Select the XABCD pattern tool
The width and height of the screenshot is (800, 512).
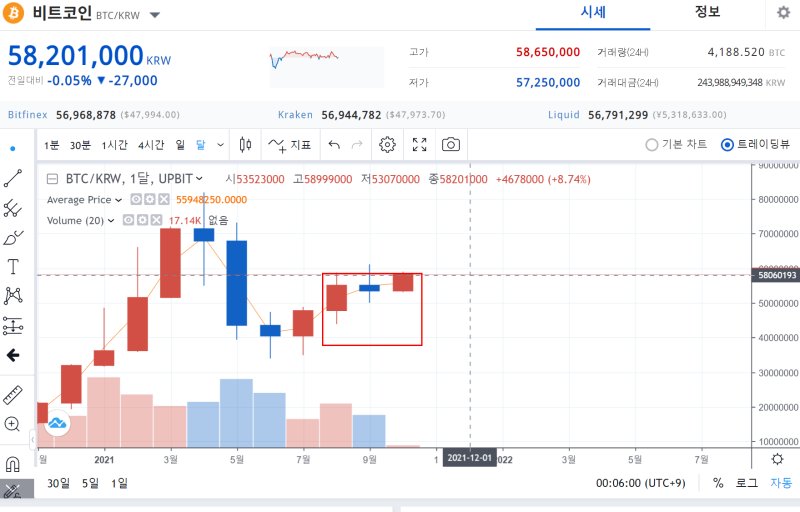(x=13, y=296)
